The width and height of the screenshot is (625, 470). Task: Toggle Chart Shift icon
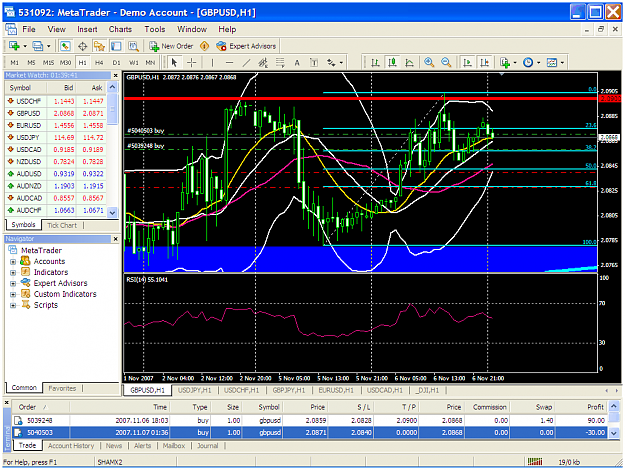pos(484,63)
